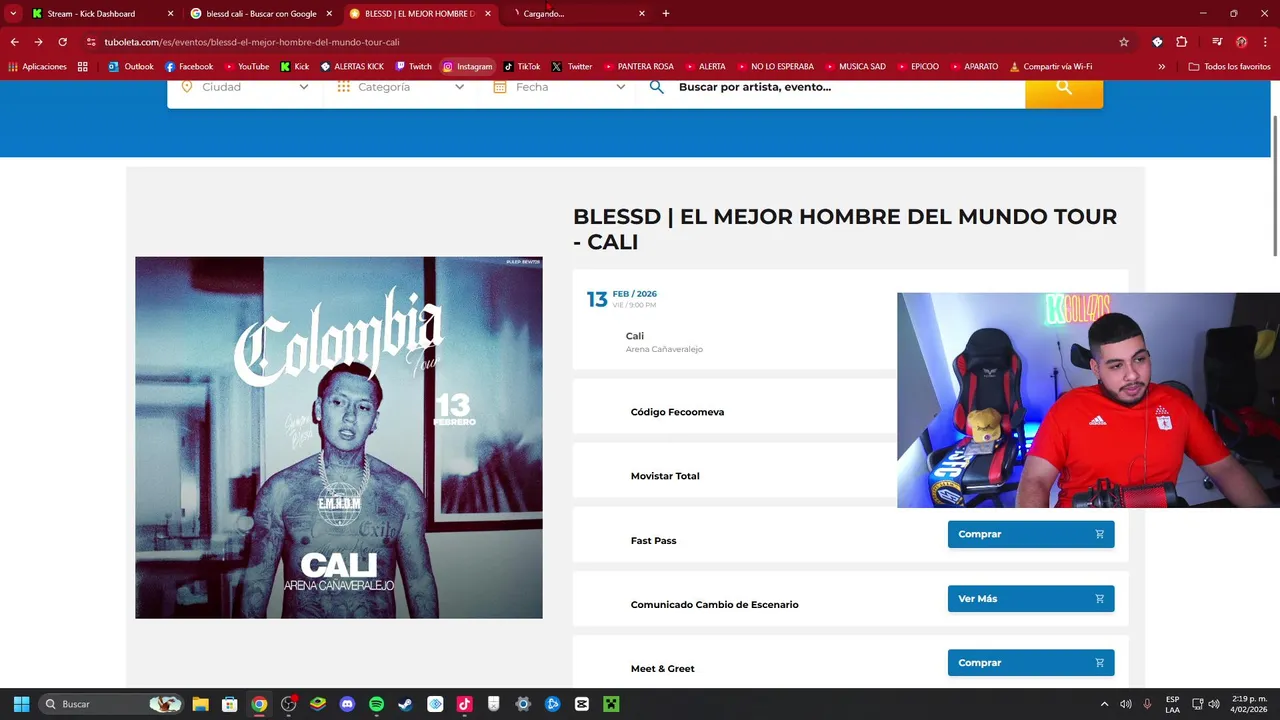Bookmark this page with the star icon
The height and width of the screenshot is (720, 1280).
1124,42
